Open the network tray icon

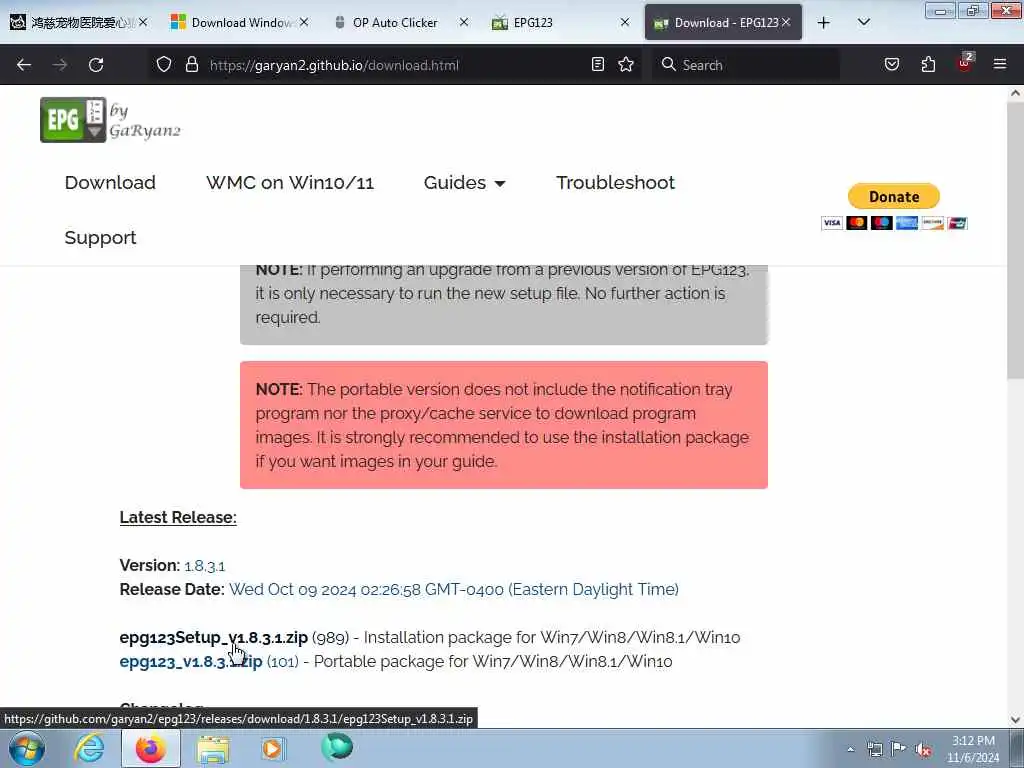[x=875, y=749]
